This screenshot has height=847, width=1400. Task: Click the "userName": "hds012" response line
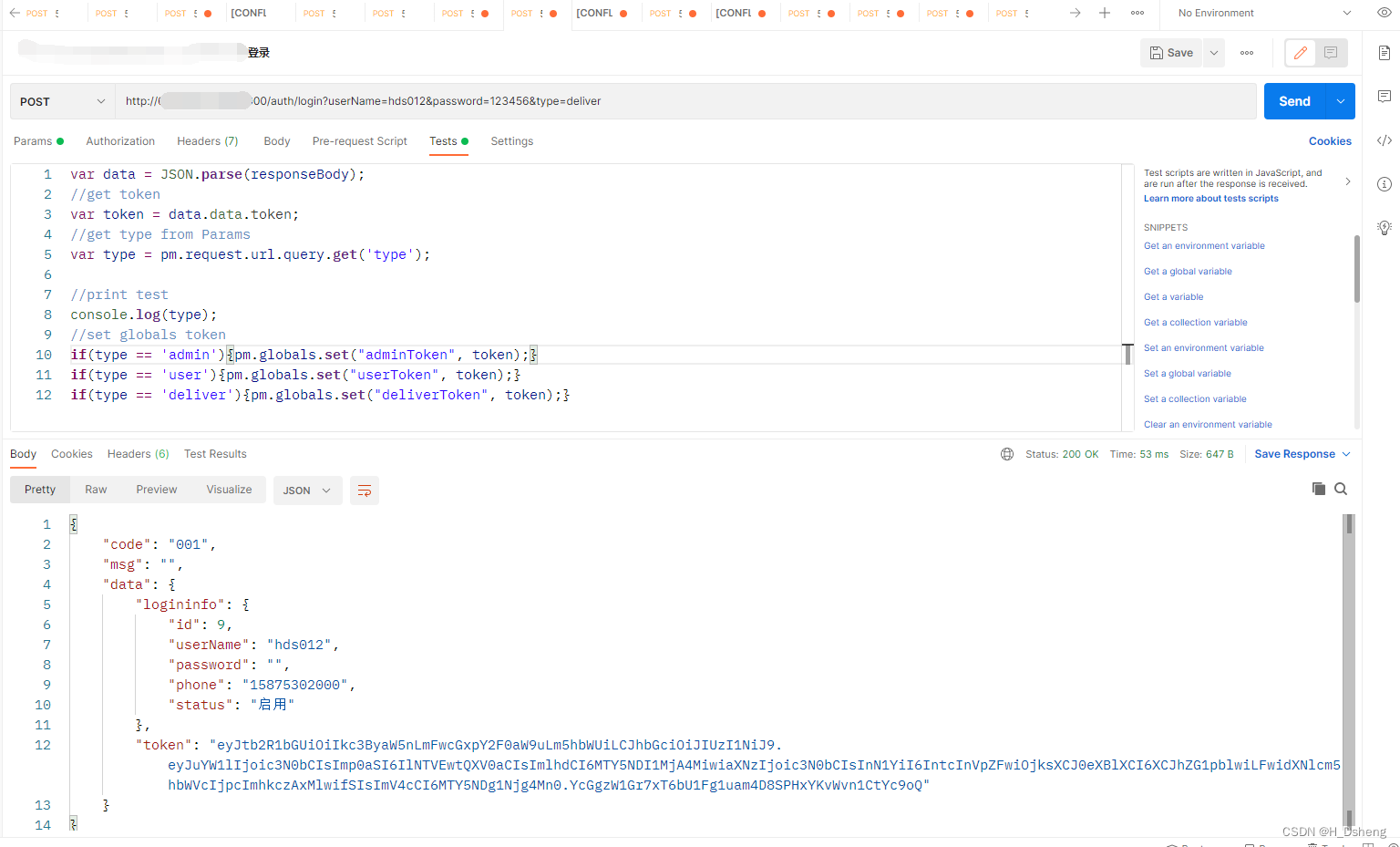pos(253,645)
